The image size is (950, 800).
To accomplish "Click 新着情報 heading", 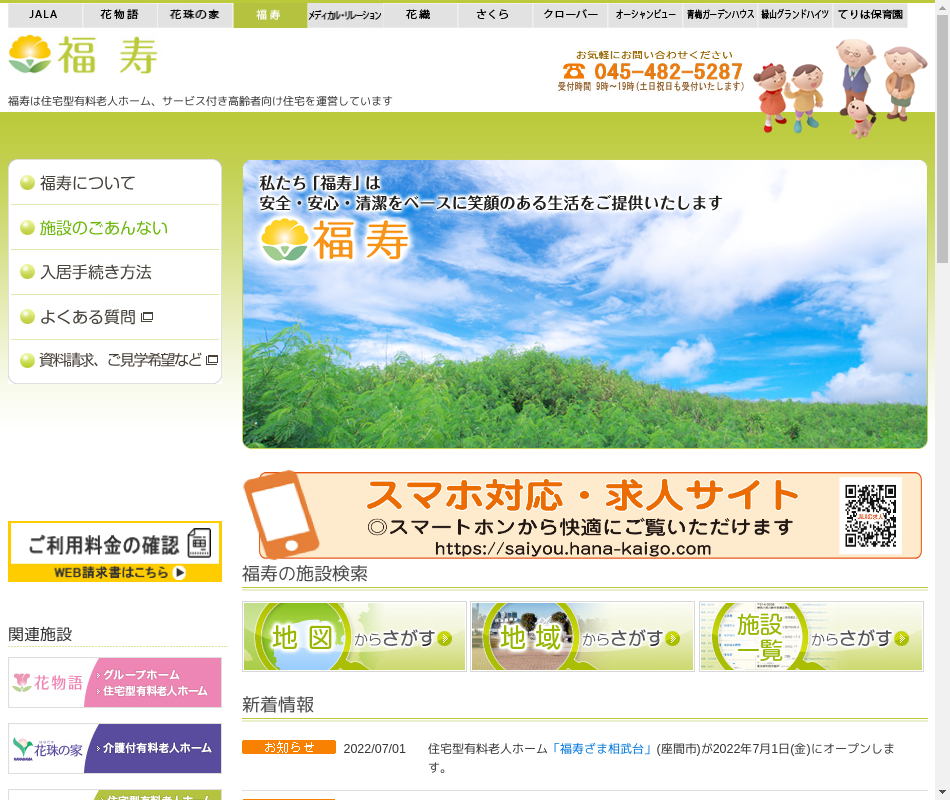I will tap(278, 705).
